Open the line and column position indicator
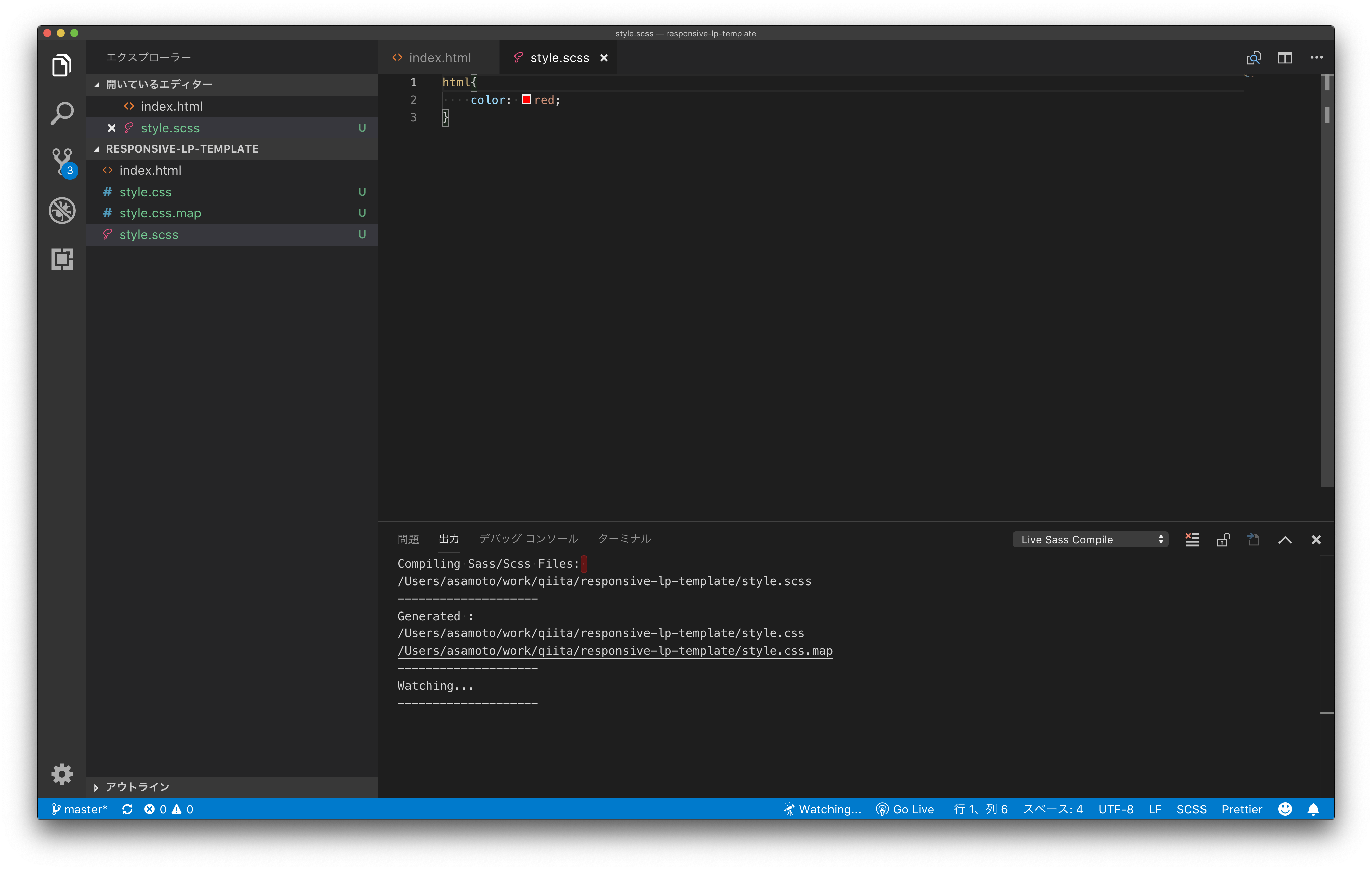Screen dimensions: 1372x870 tap(981, 809)
